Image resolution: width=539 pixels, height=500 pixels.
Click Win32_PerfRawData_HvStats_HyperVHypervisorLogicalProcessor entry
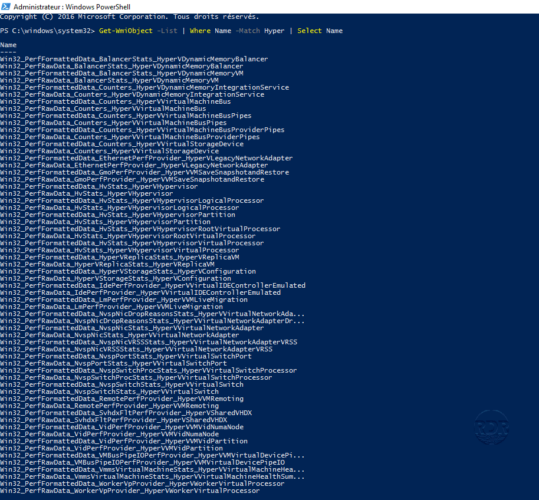coord(119,208)
